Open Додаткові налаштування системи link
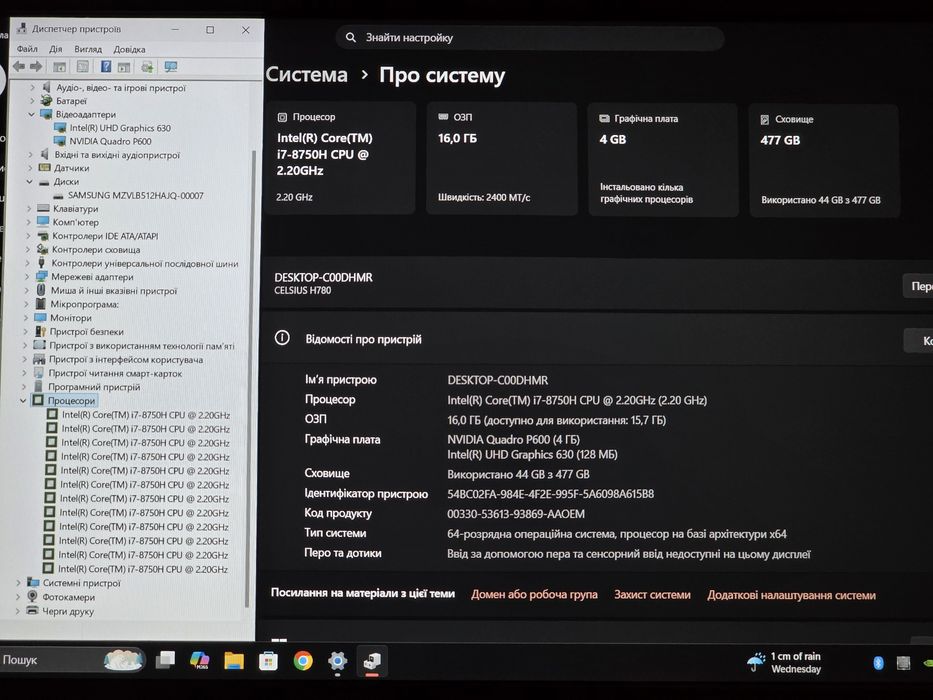Viewport: 933px width, 700px height. 791,595
